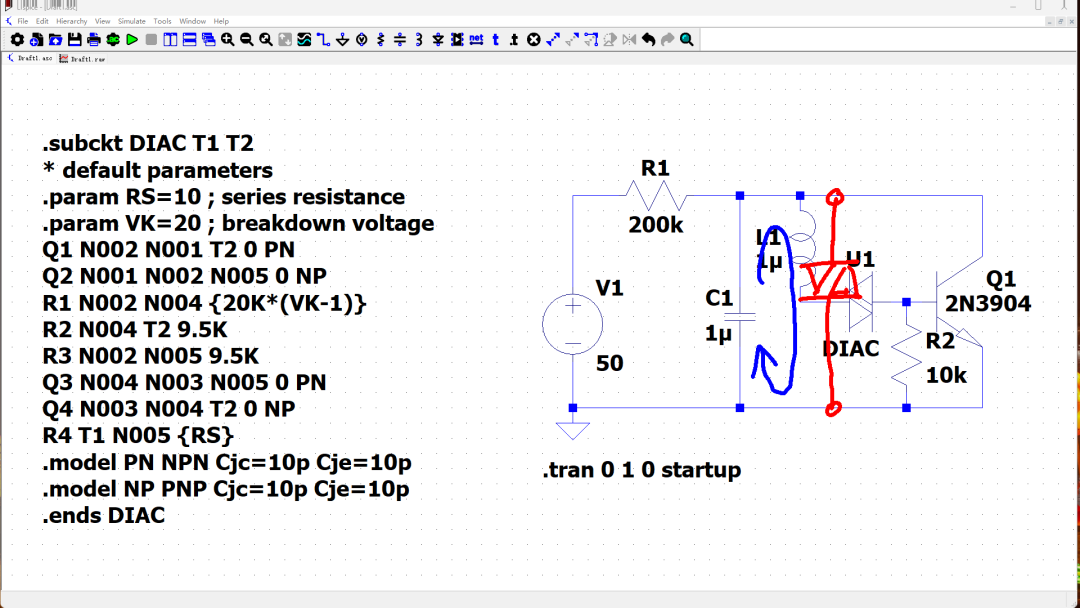Click the waveform visible traces icon
Screen dimensions: 1080x608
pos(304,40)
